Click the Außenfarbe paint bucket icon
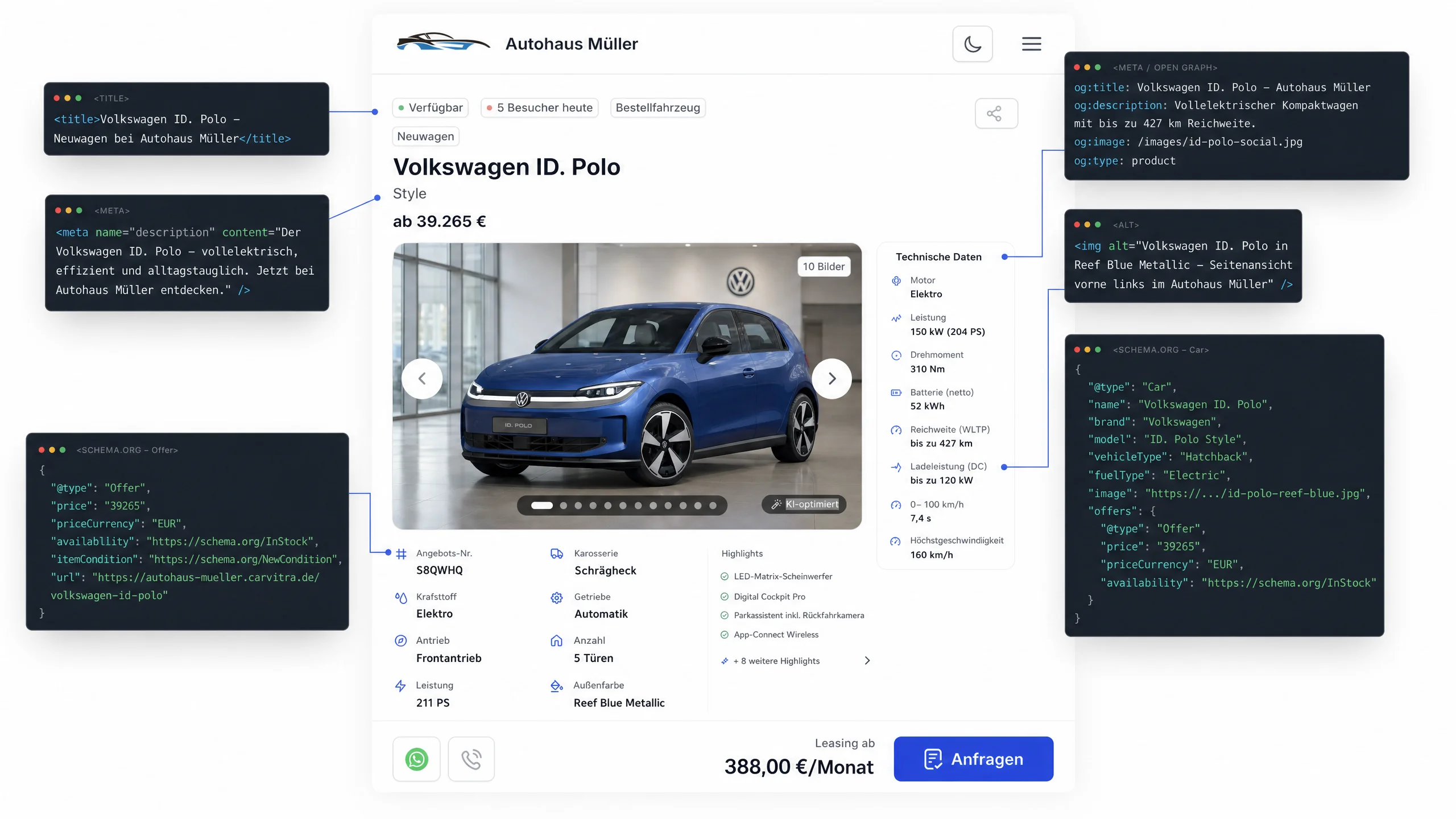Image resolution: width=1456 pixels, height=819 pixels. (x=557, y=686)
